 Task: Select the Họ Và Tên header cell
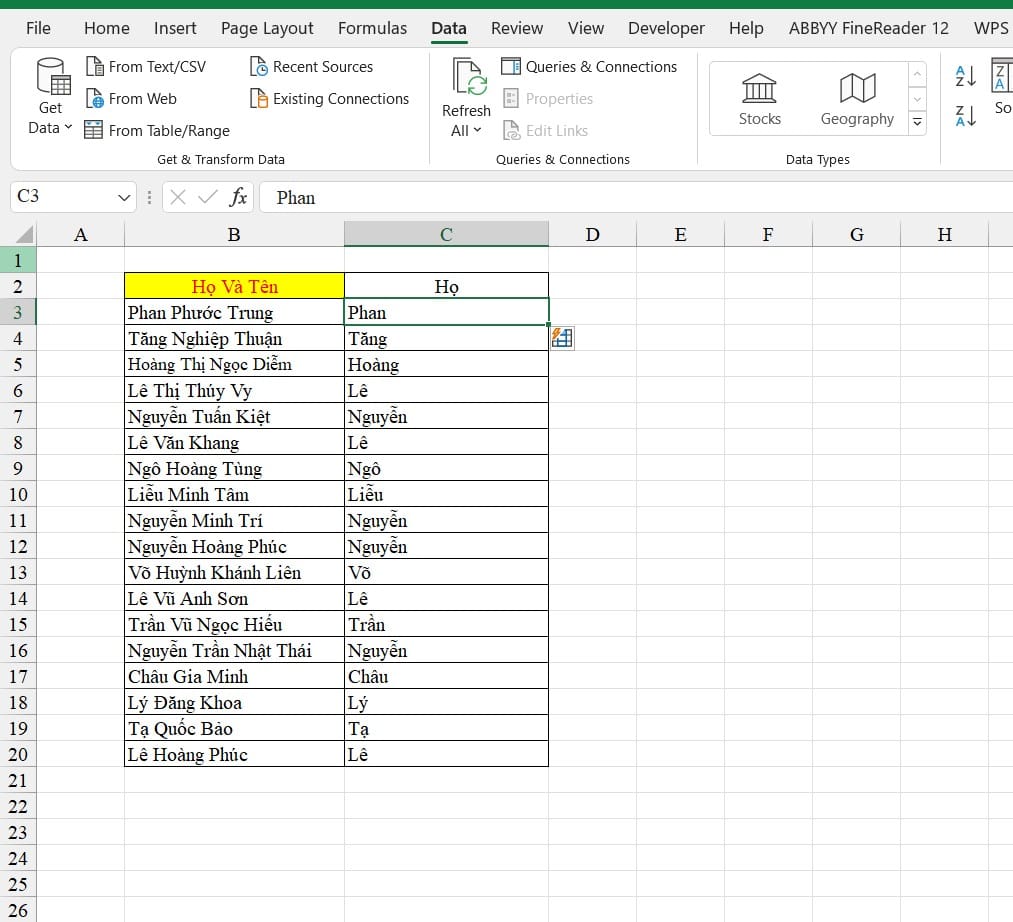[x=234, y=287]
